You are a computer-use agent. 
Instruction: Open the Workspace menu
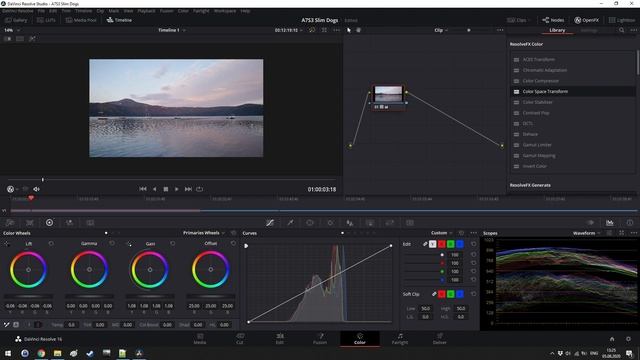pyautogui.click(x=225, y=11)
